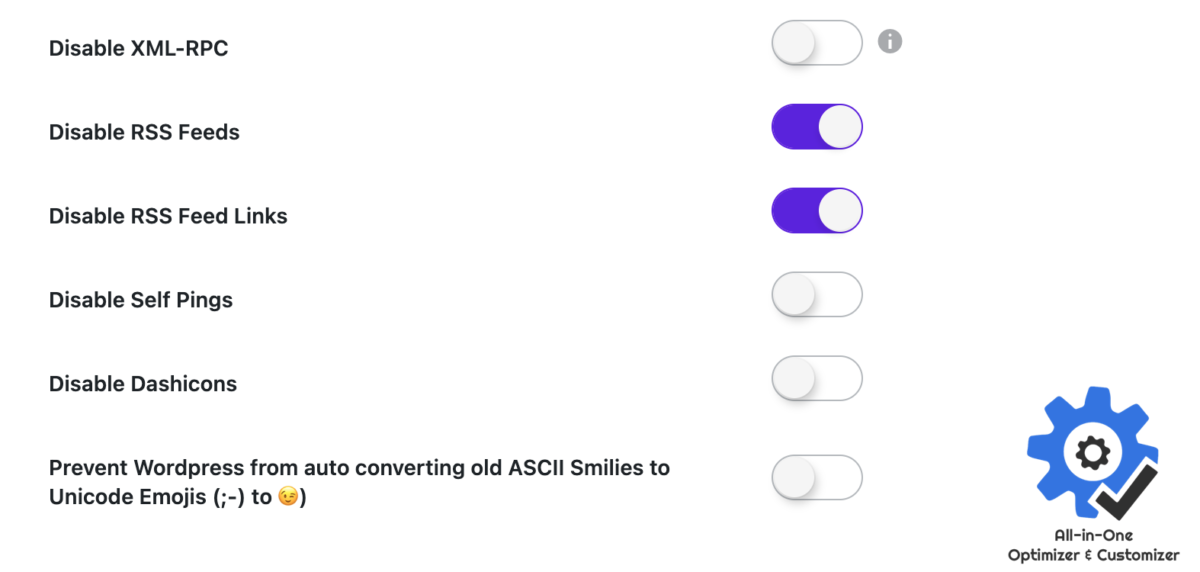Turn off the Disable RSS Feed Links switch
Image resolution: width=1200 pixels, height=572 pixels.
click(817, 211)
